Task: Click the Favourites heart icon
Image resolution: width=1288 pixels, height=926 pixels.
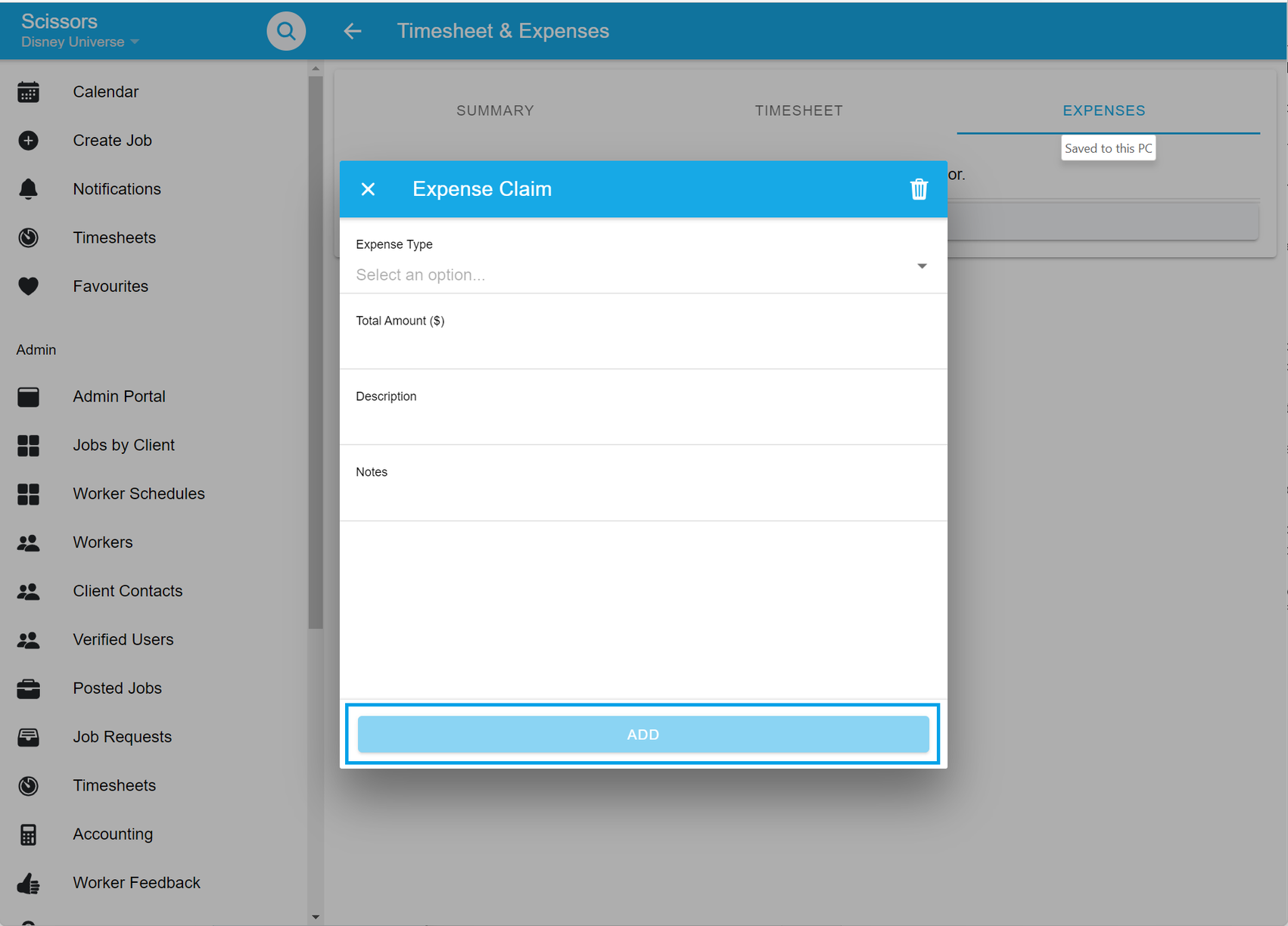Action: [x=28, y=286]
